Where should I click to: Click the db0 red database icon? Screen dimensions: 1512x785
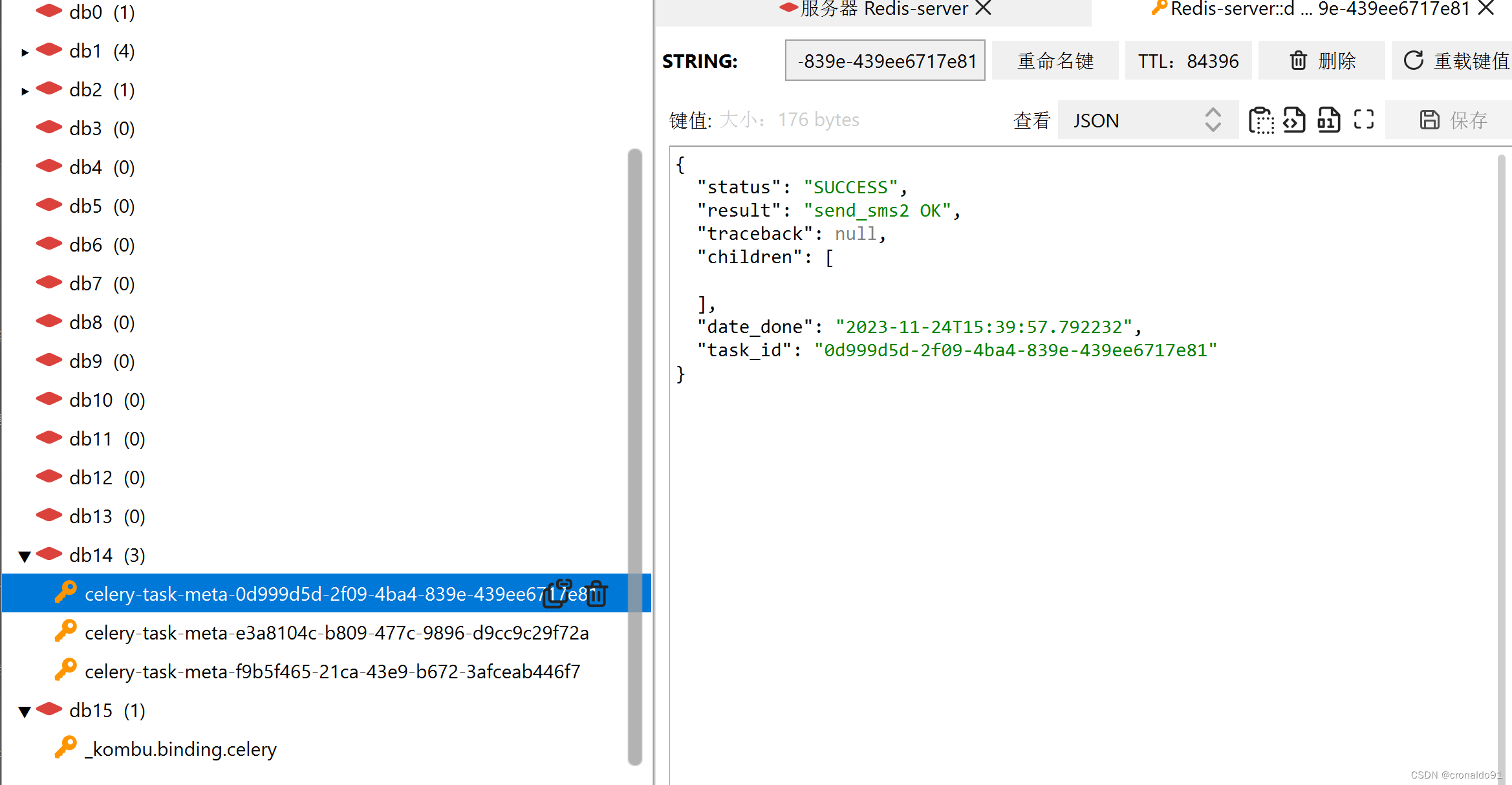(49, 10)
